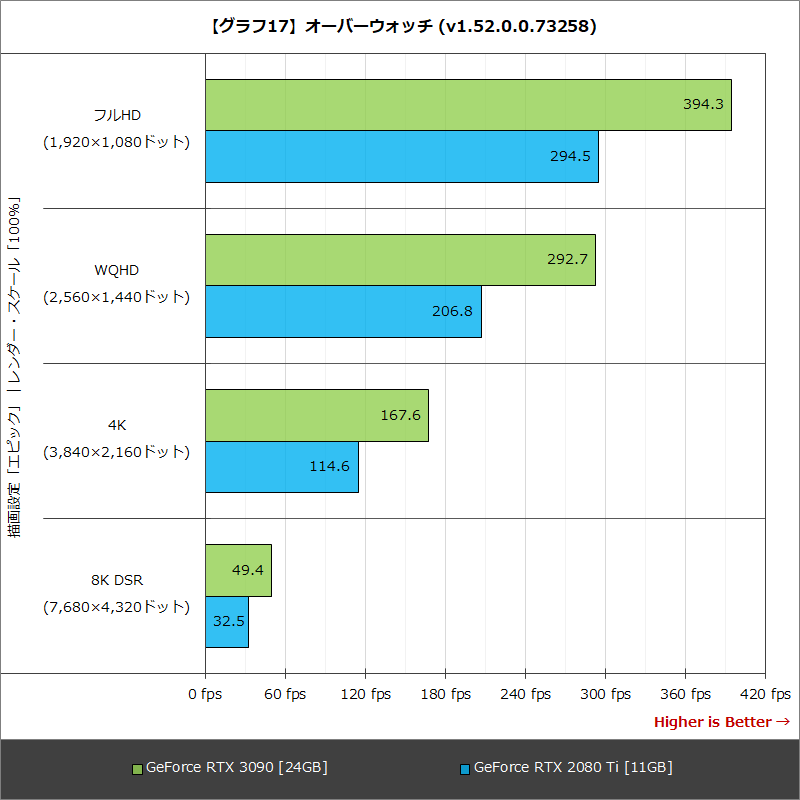Click the 0 fps axis label
Image resolution: width=800 pixels, height=800 pixels.
pyautogui.click(x=205, y=694)
